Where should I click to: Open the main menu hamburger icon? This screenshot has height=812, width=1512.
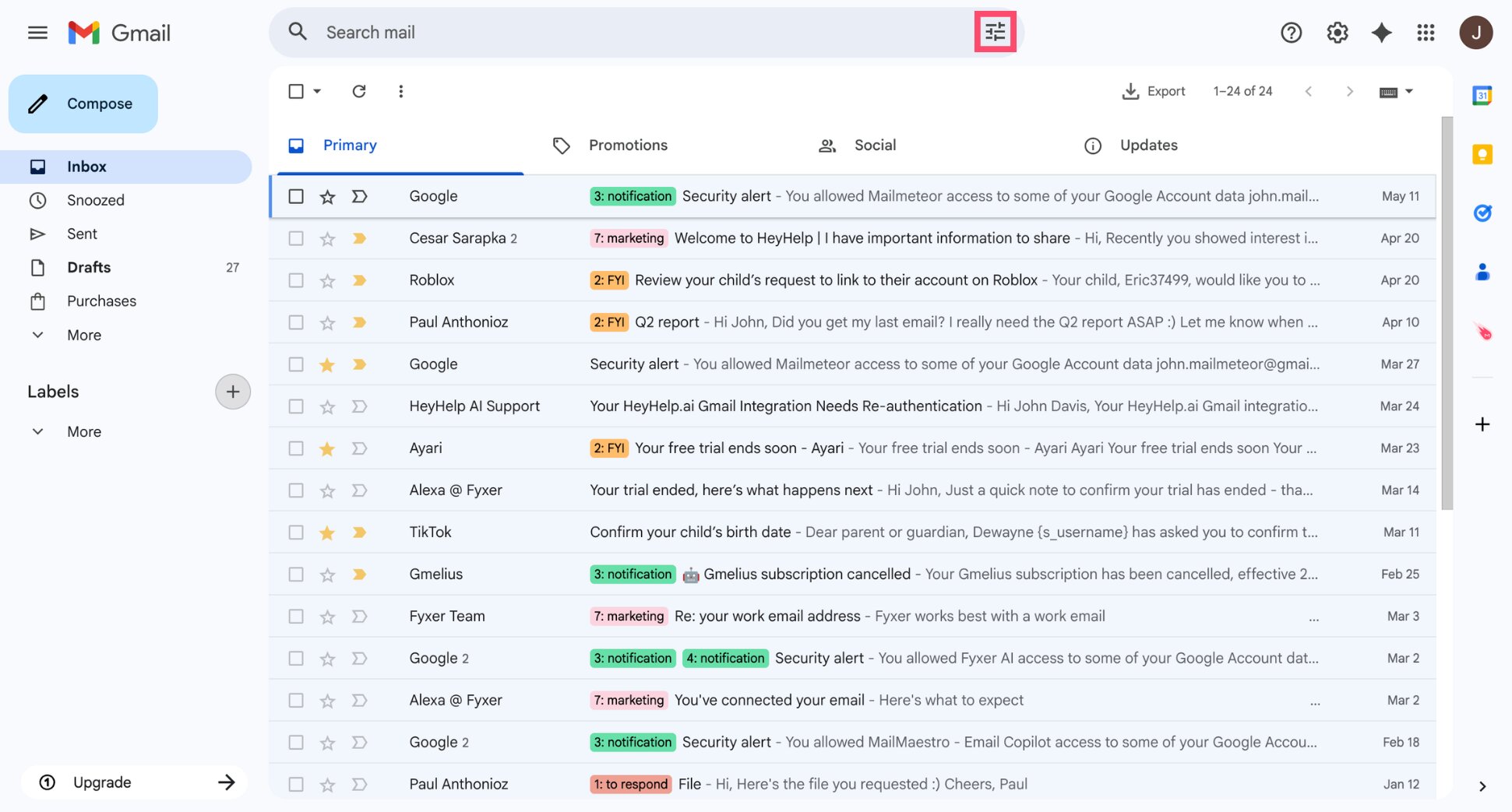37,33
